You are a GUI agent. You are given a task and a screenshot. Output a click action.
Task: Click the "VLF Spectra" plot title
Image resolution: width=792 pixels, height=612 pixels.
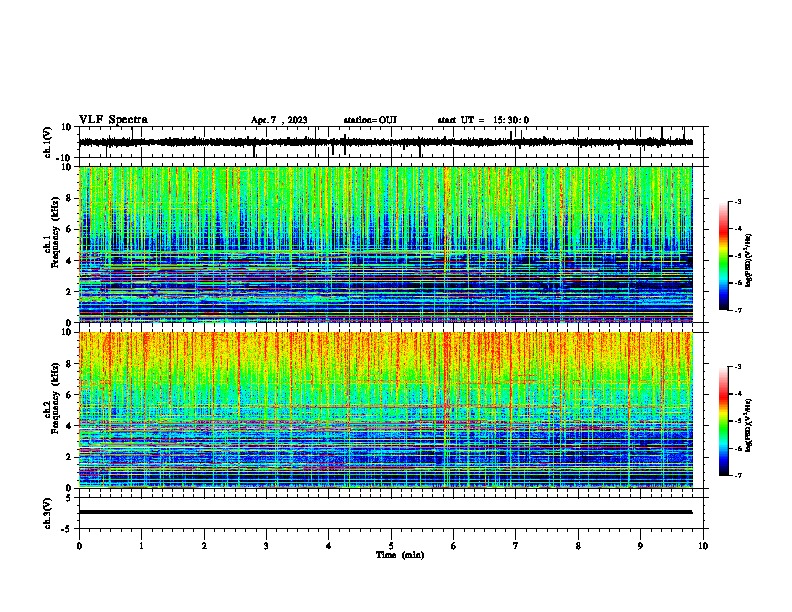(x=113, y=120)
